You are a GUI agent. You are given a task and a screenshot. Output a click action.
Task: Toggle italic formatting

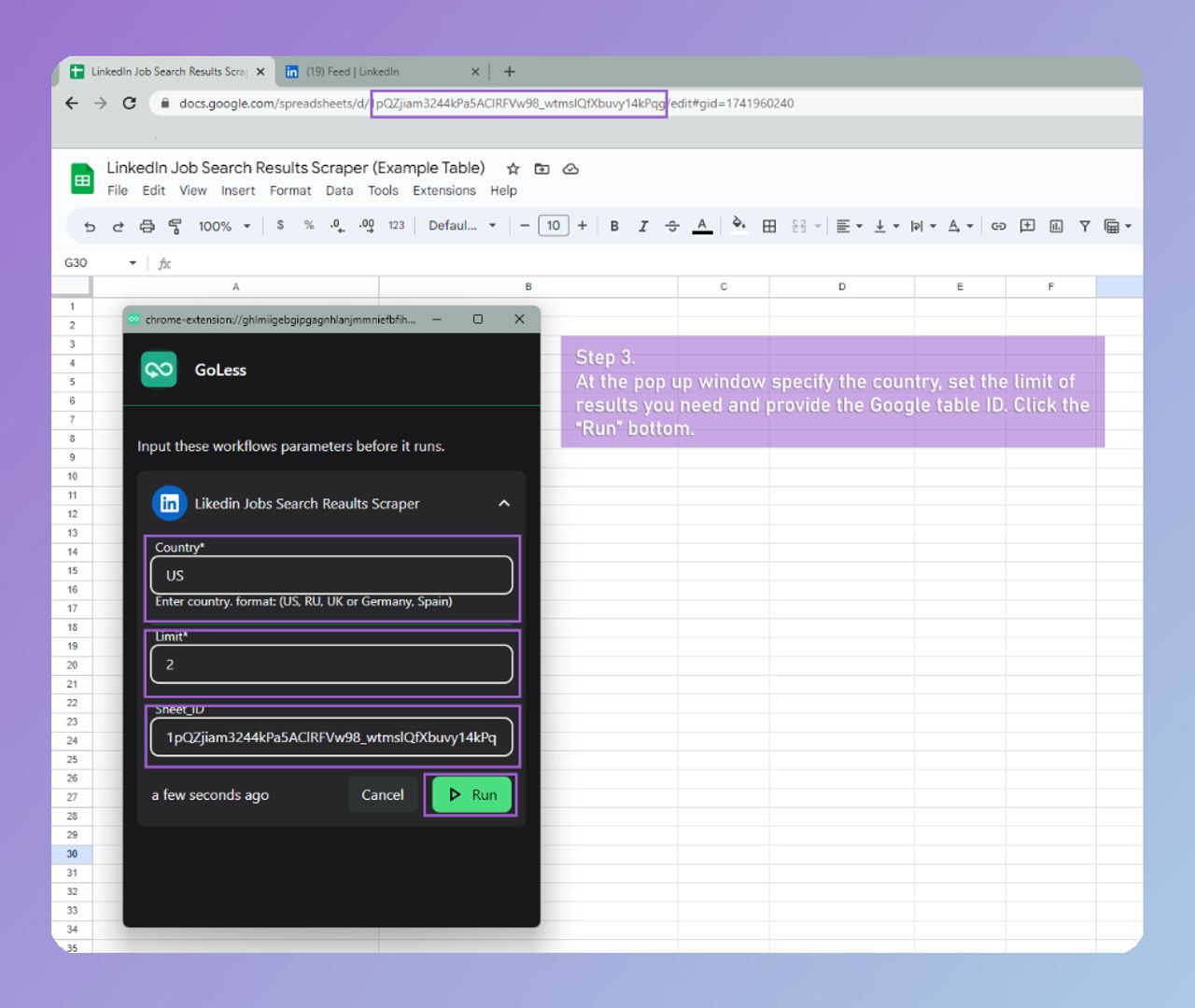(643, 226)
